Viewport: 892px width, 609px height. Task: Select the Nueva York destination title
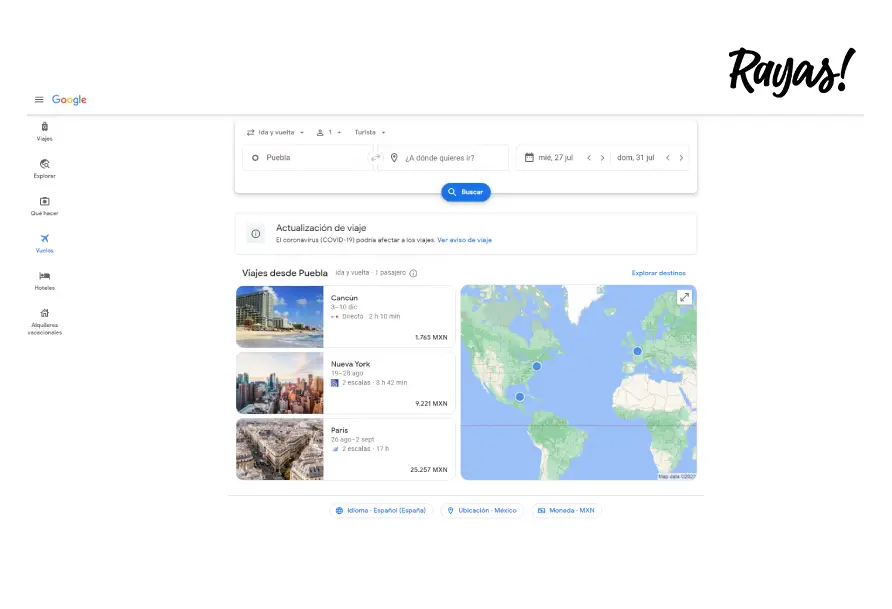pyautogui.click(x=350, y=364)
